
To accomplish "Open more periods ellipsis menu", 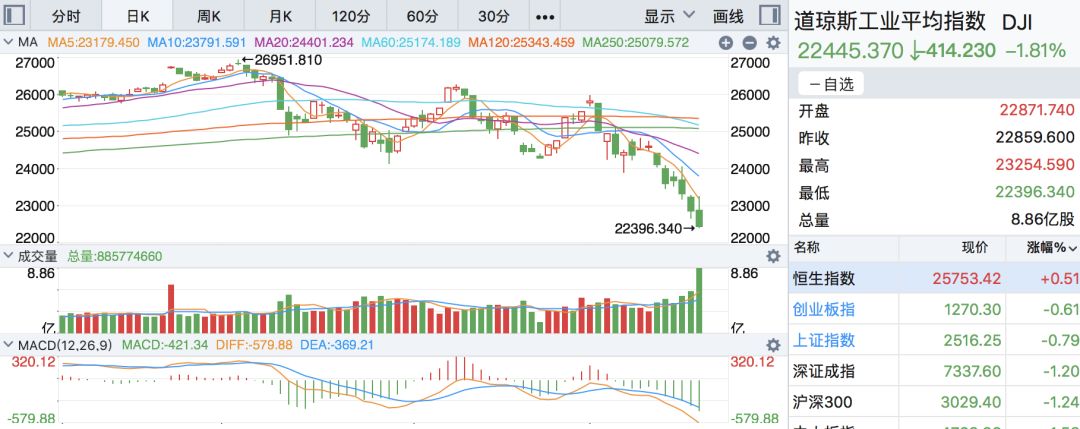I will click(545, 16).
